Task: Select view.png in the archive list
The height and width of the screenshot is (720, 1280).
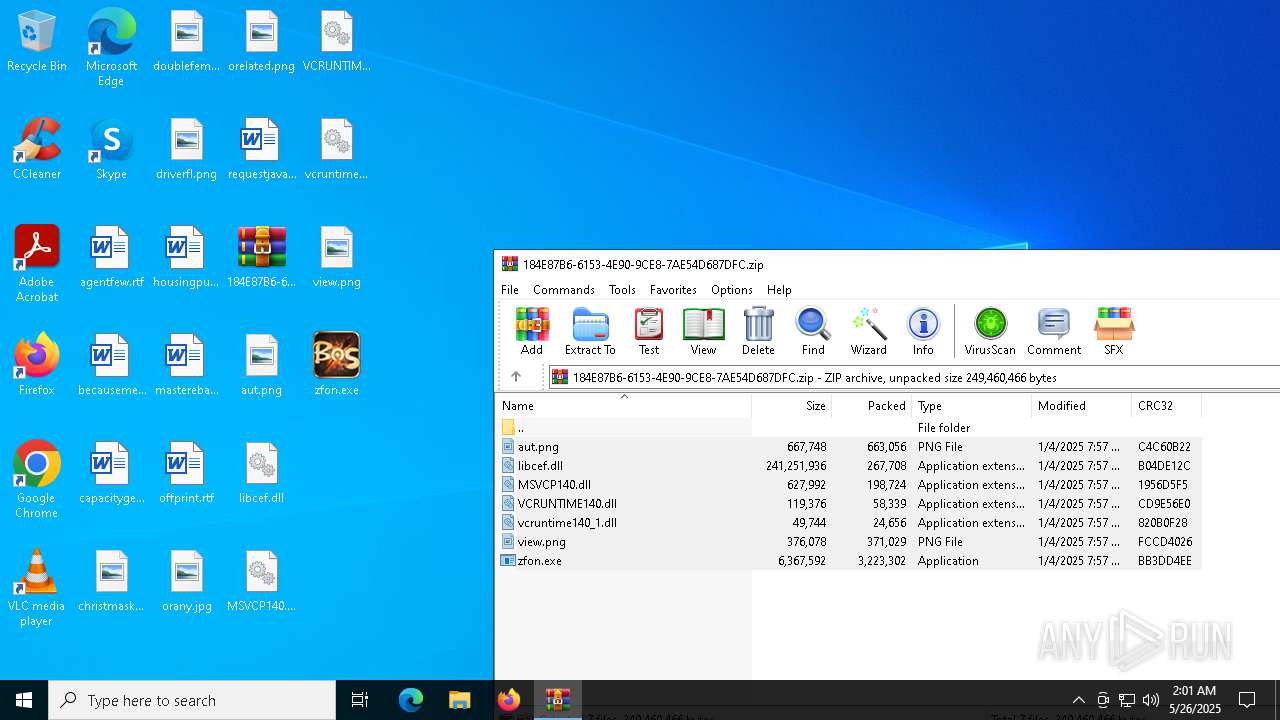Action: coord(848,542)
